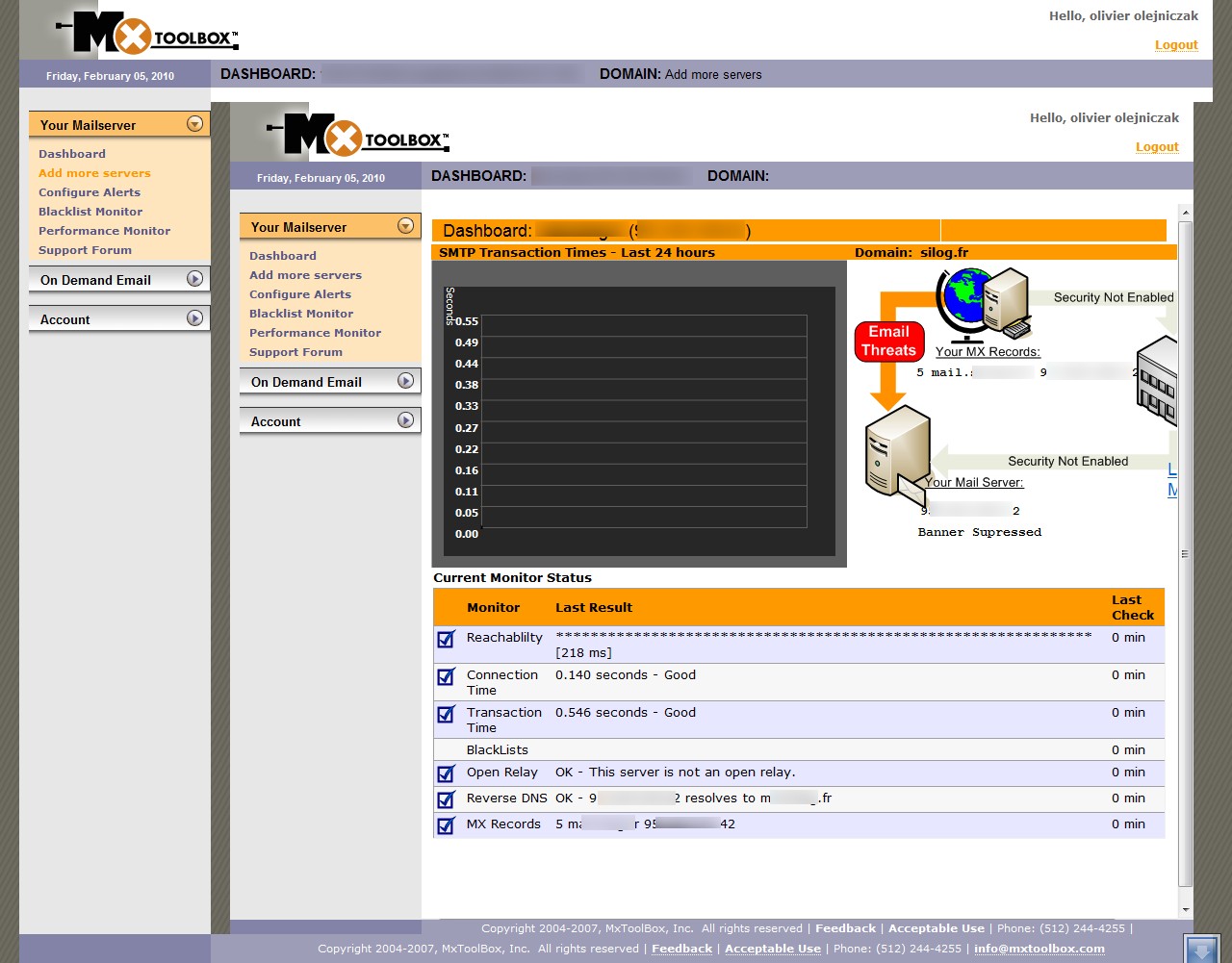Image resolution: width=1232 pixels, height=963 pixels.
Task: Click the Your MX Records link
Action: coord(988,352)
